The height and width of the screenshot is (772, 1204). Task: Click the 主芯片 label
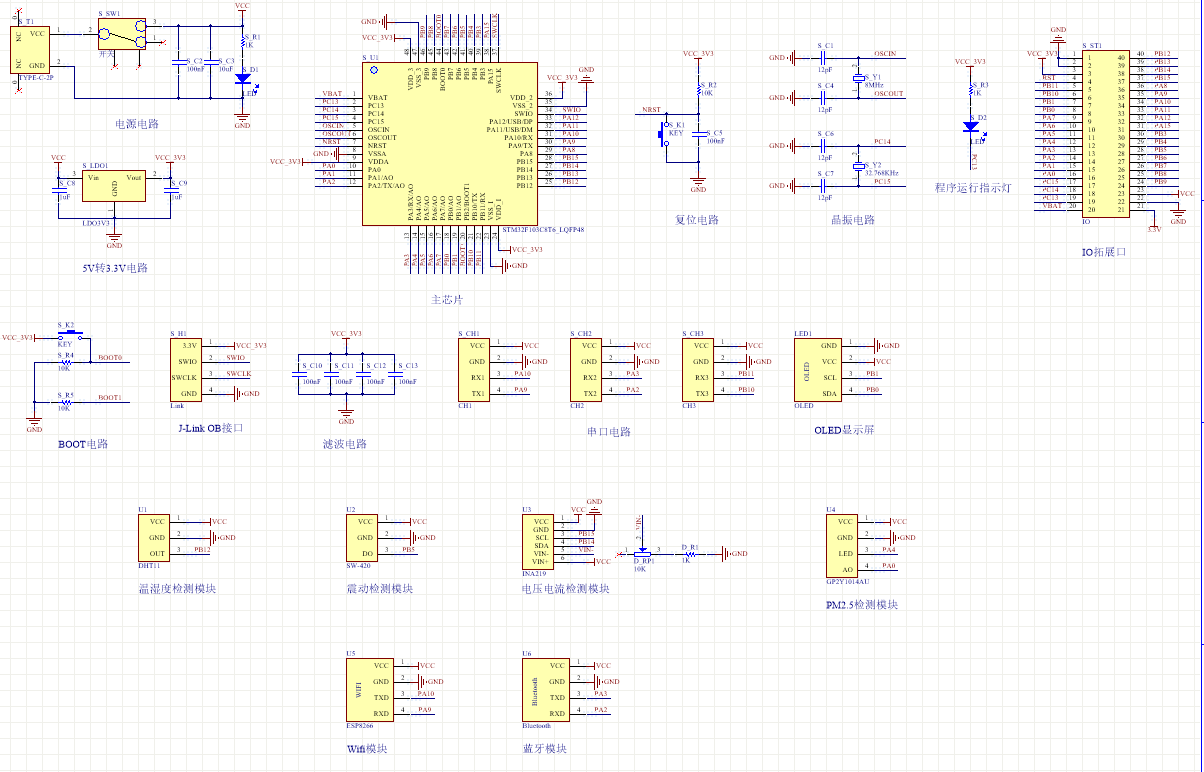[447, 299]
